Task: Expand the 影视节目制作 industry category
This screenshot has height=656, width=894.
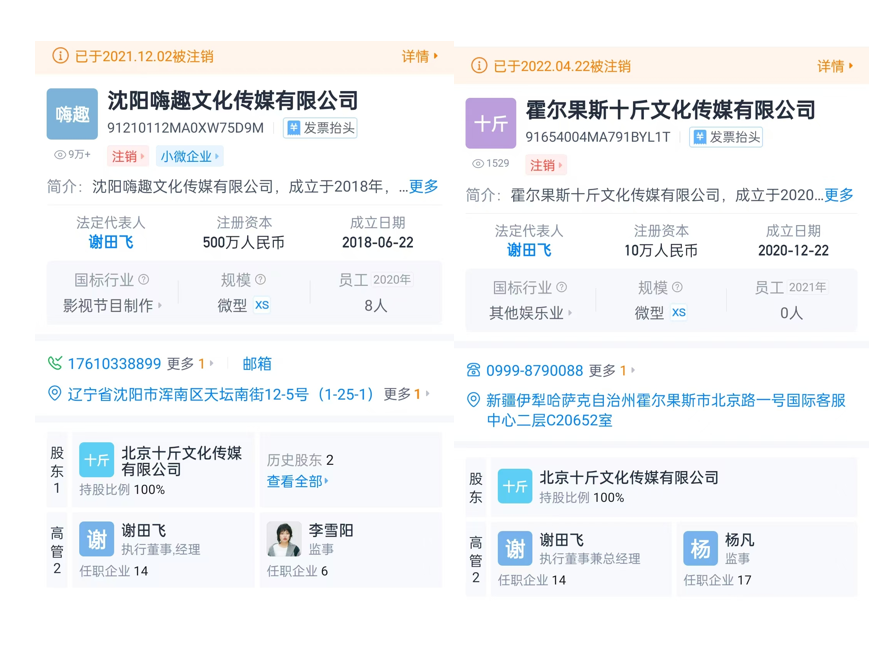Action: click(x=112, y=305)
